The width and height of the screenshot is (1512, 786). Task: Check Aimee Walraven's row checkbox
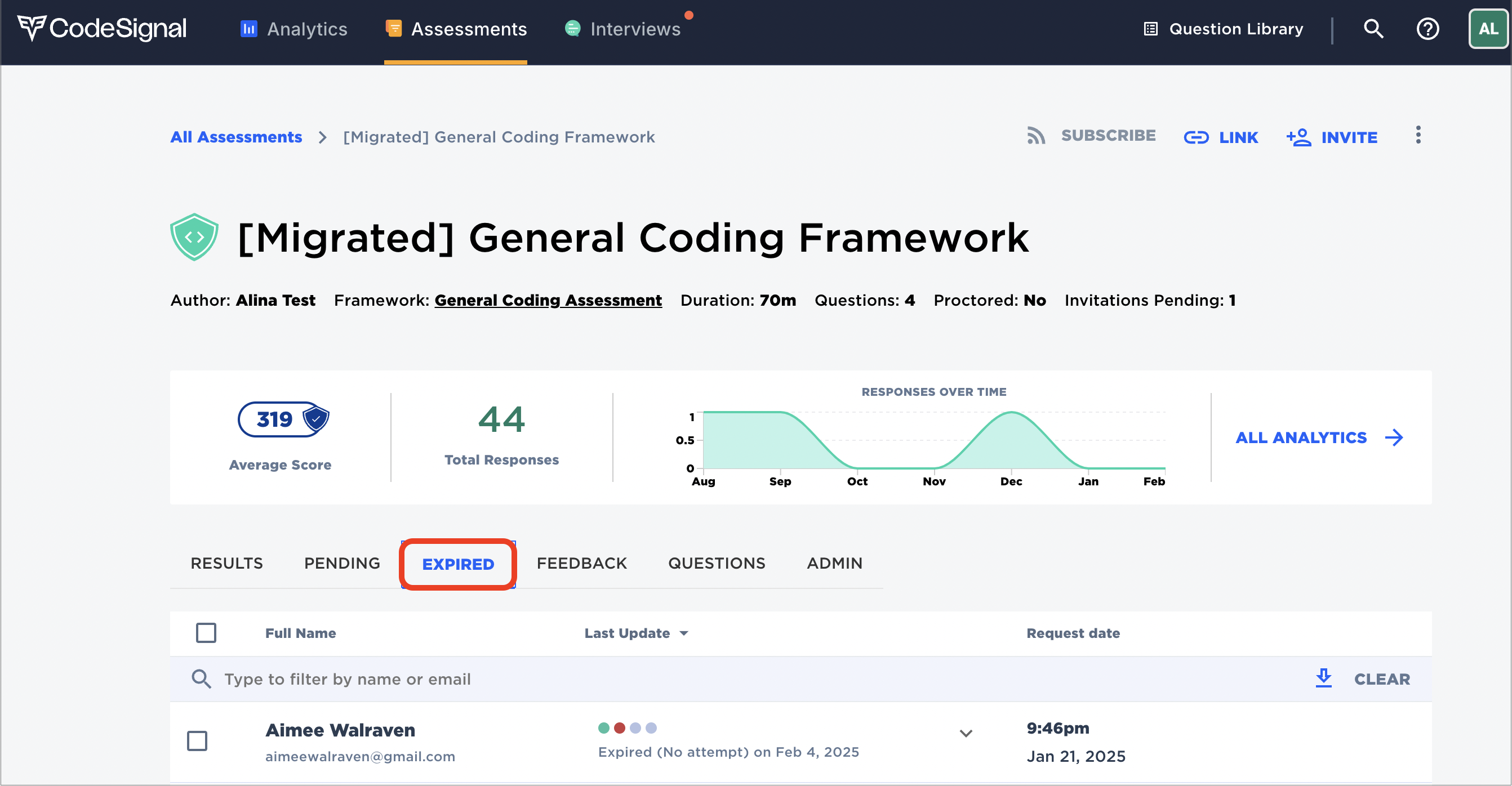tap(197, 741)
